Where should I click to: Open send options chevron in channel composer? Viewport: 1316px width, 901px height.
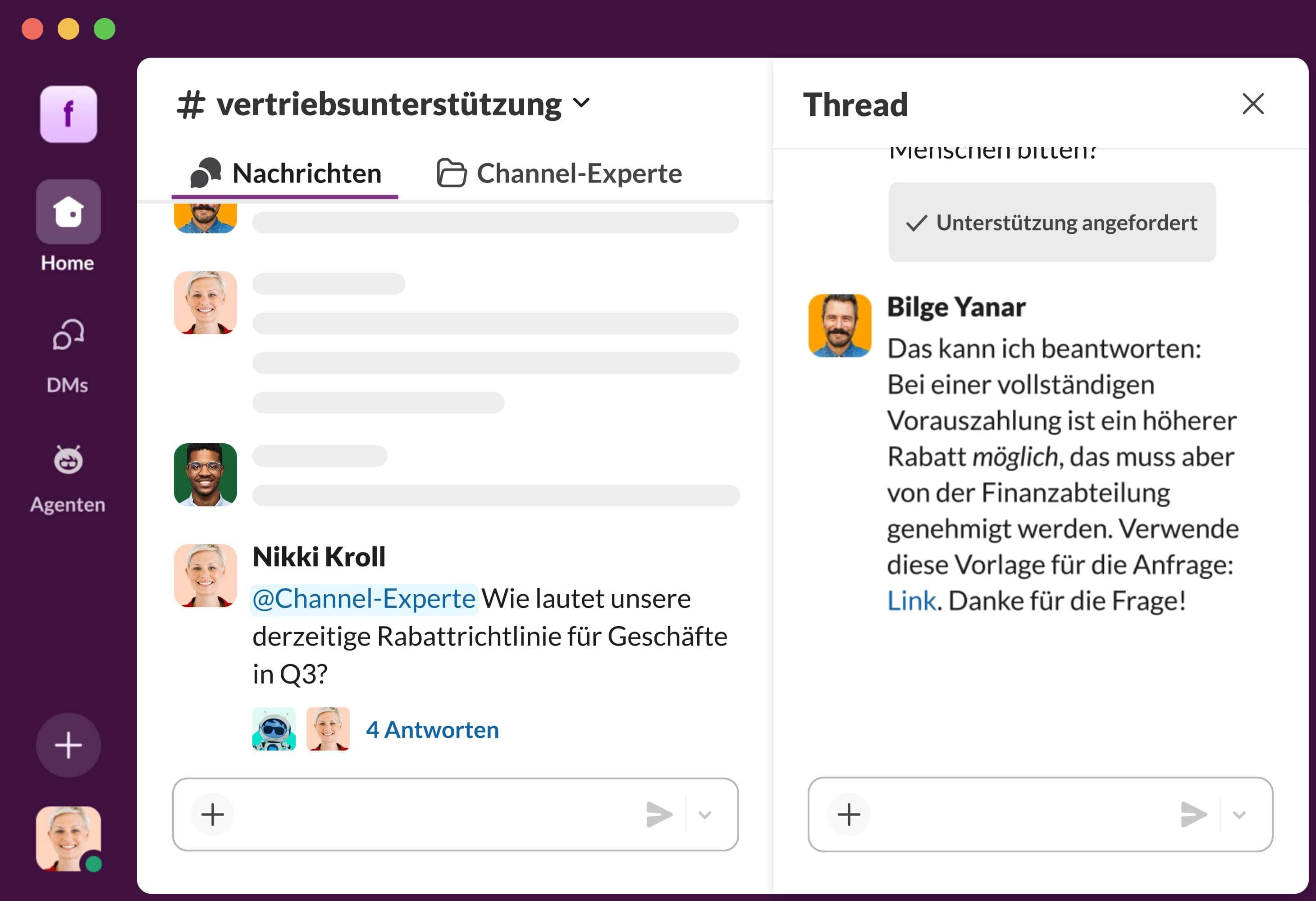pos(704,815)
